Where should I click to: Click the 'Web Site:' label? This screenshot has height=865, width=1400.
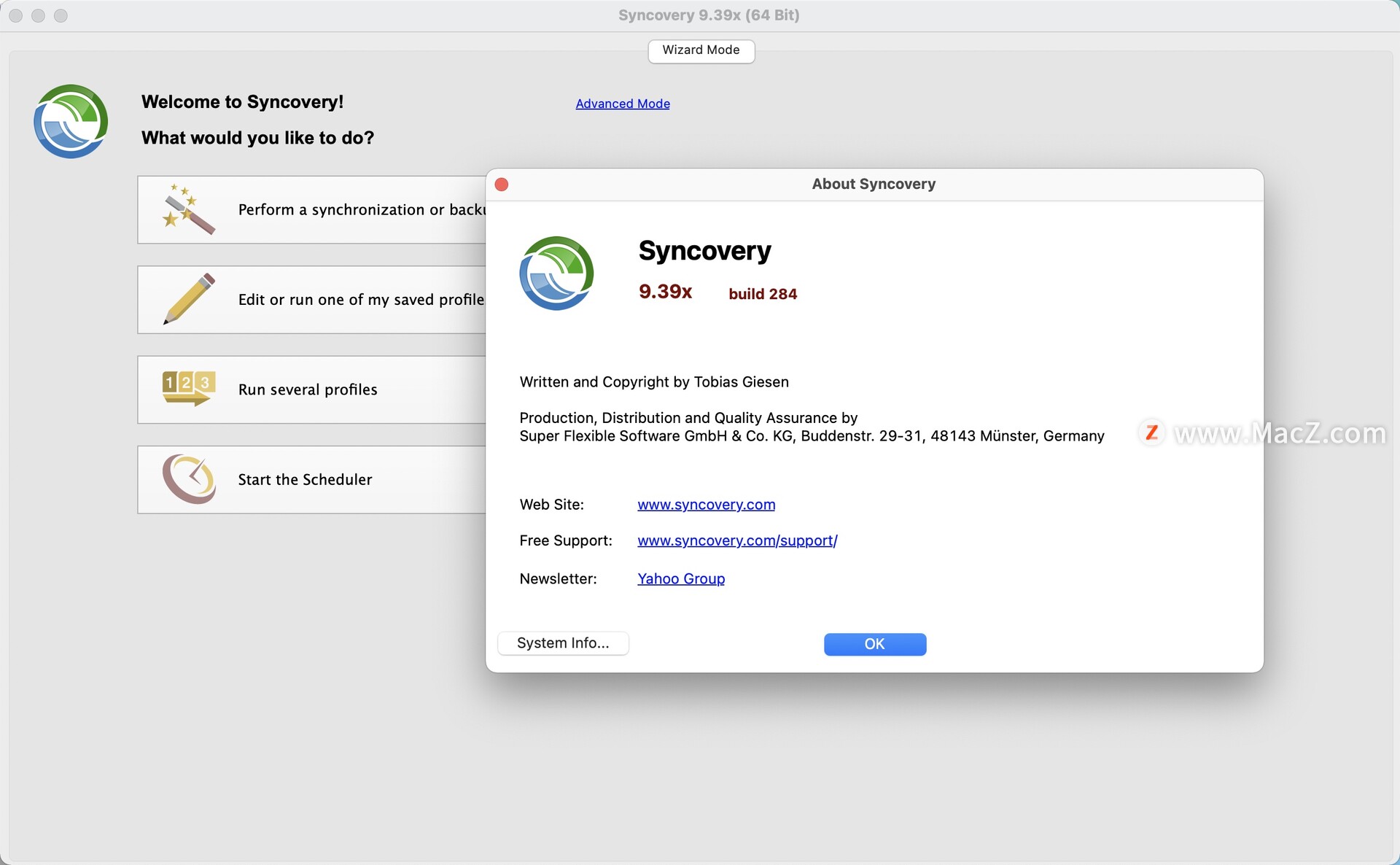click(552, 505)
